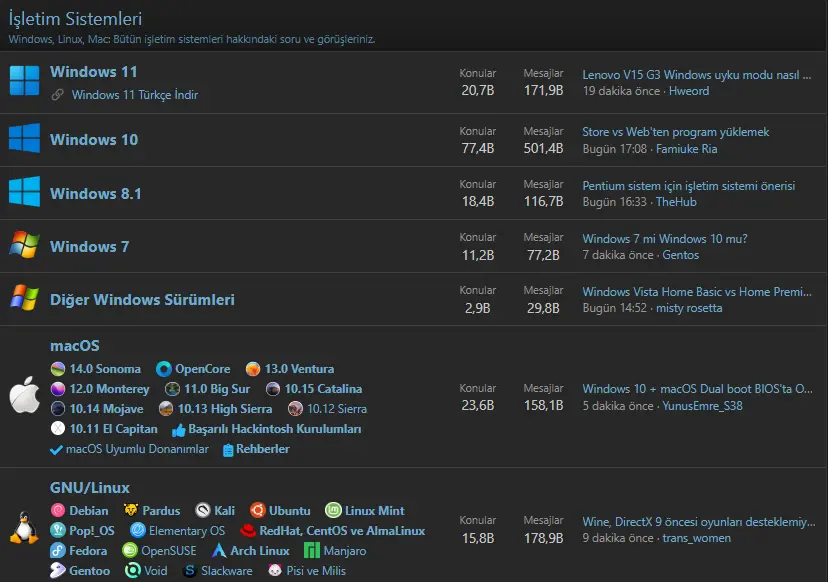The image size is (828, 582).
Task: Open Lenovo V15 G3 Windows uyku modu thread
Action: click(x=697, y=74)
